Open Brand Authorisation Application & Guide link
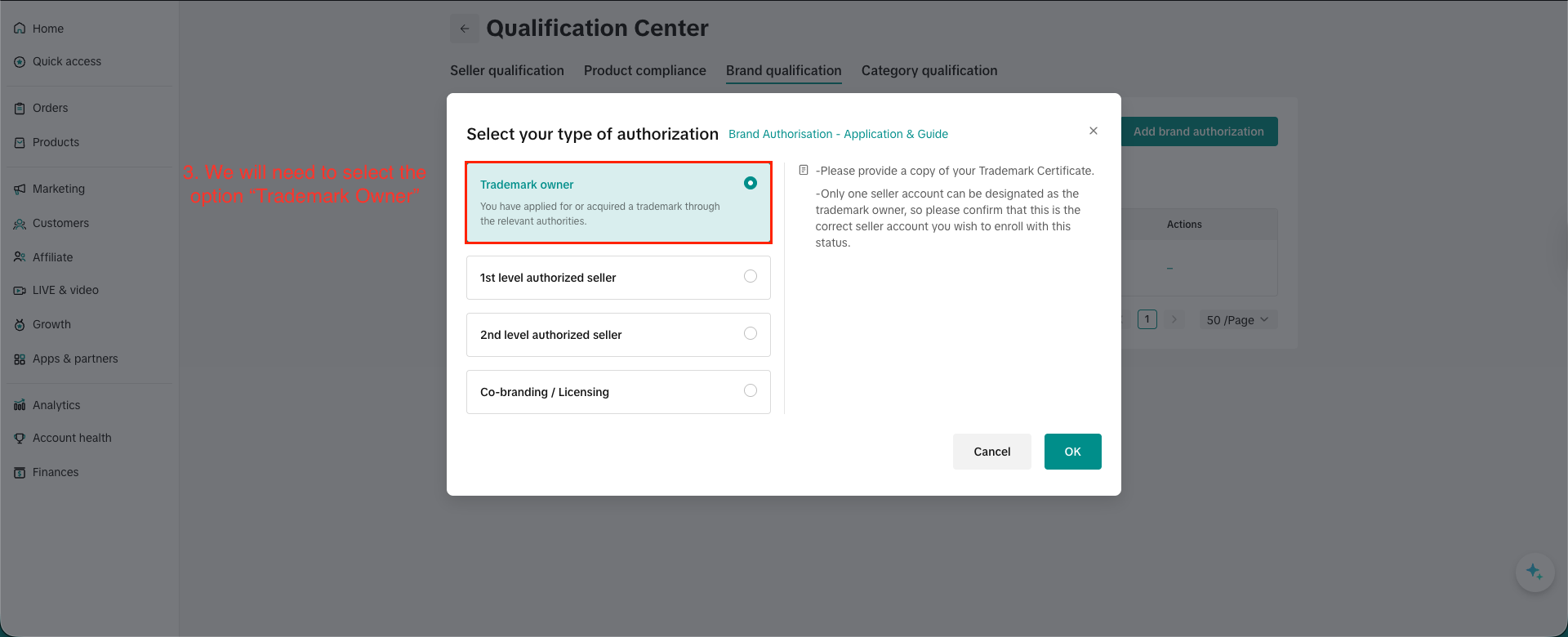 838,134
